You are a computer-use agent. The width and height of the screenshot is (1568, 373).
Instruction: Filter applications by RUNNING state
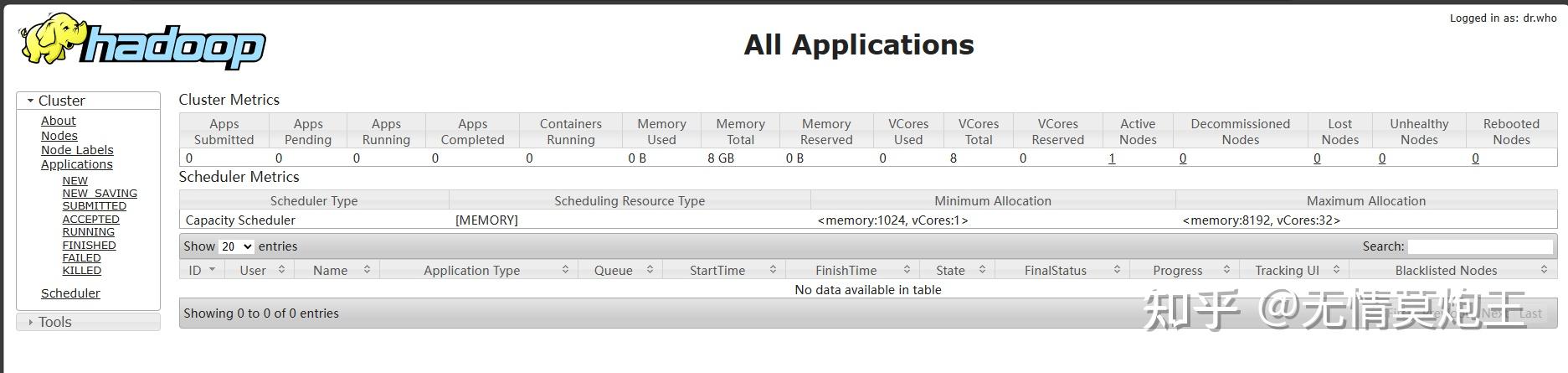[x=88, y=232]
